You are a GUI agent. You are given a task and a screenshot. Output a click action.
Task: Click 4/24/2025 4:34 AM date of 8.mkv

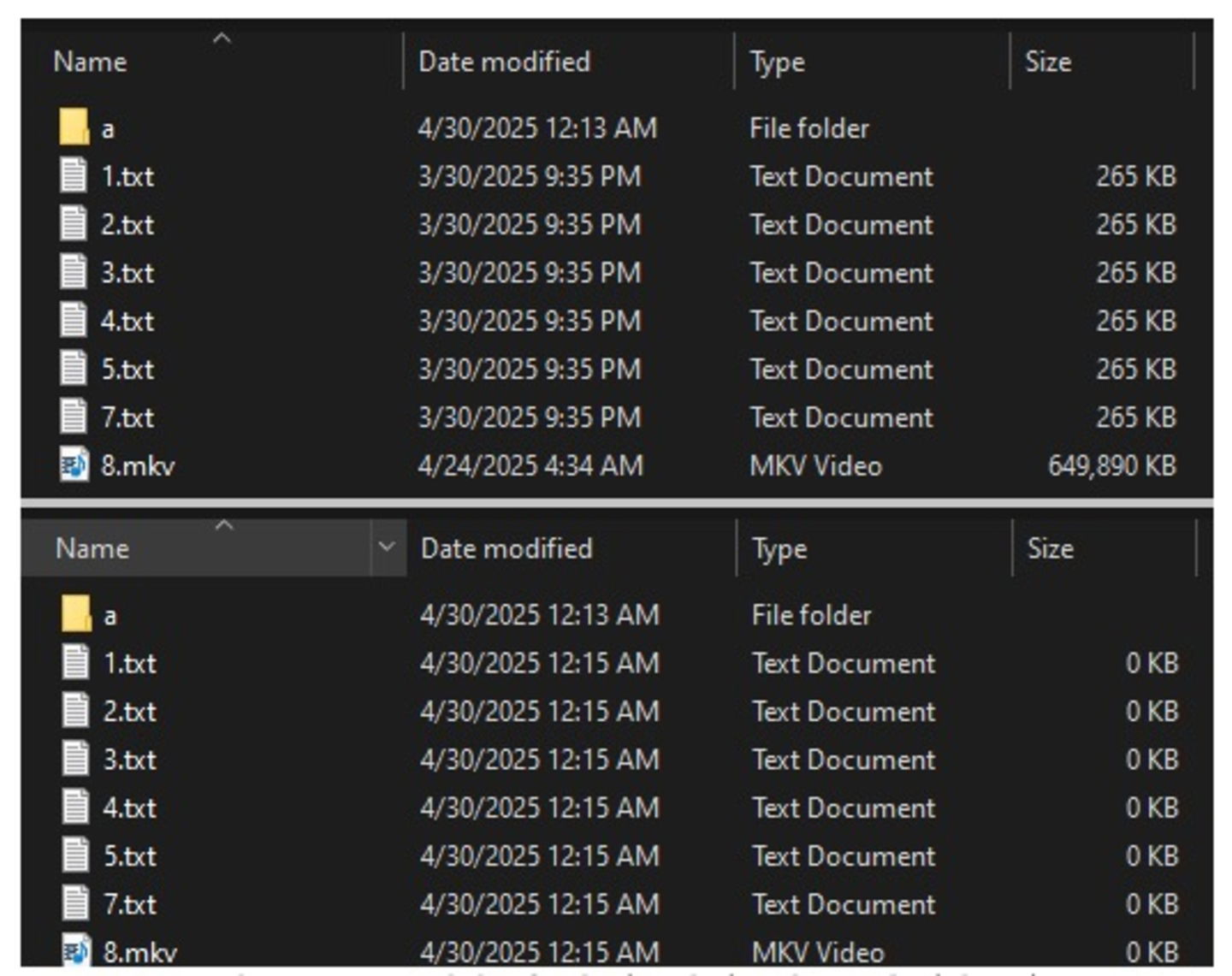pyautogui.click(x=530, y=465)
